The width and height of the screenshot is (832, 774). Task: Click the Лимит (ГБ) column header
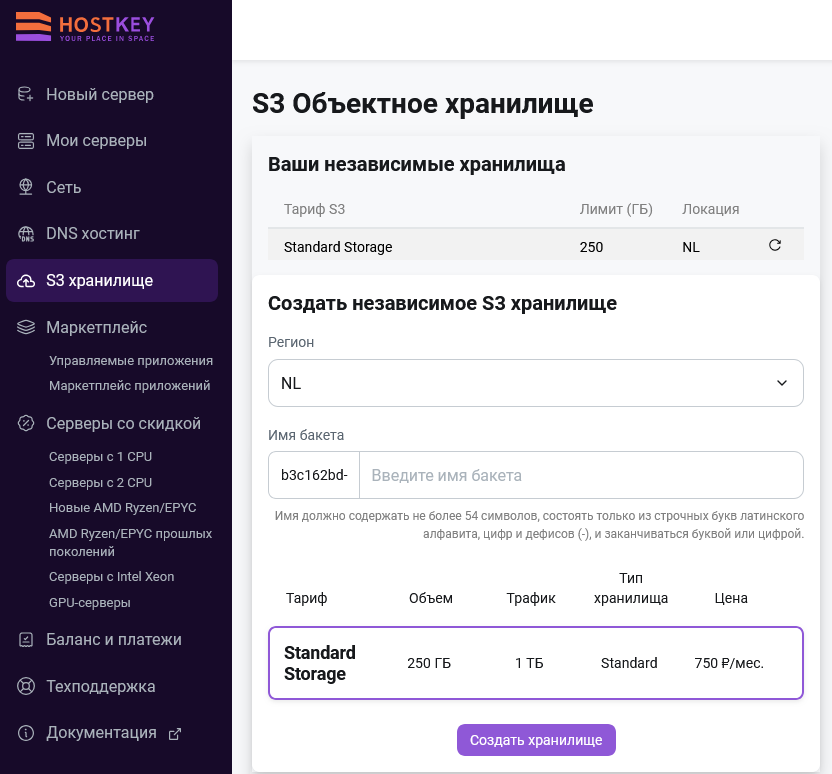616,209
